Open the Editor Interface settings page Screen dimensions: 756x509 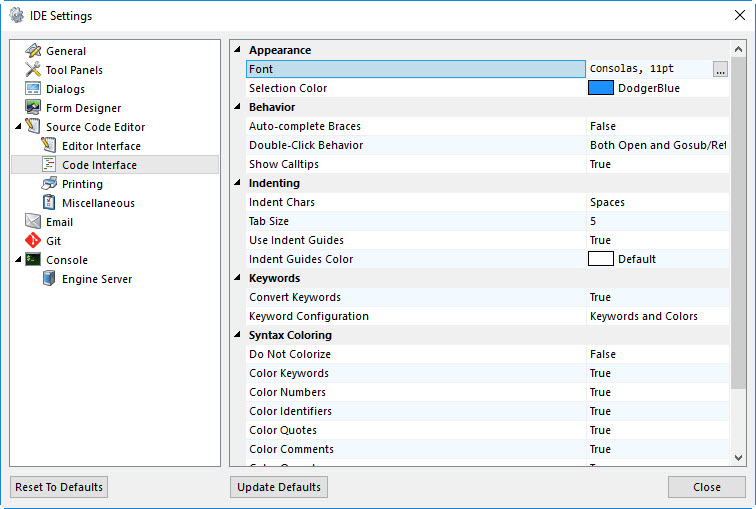coord(101,146)
